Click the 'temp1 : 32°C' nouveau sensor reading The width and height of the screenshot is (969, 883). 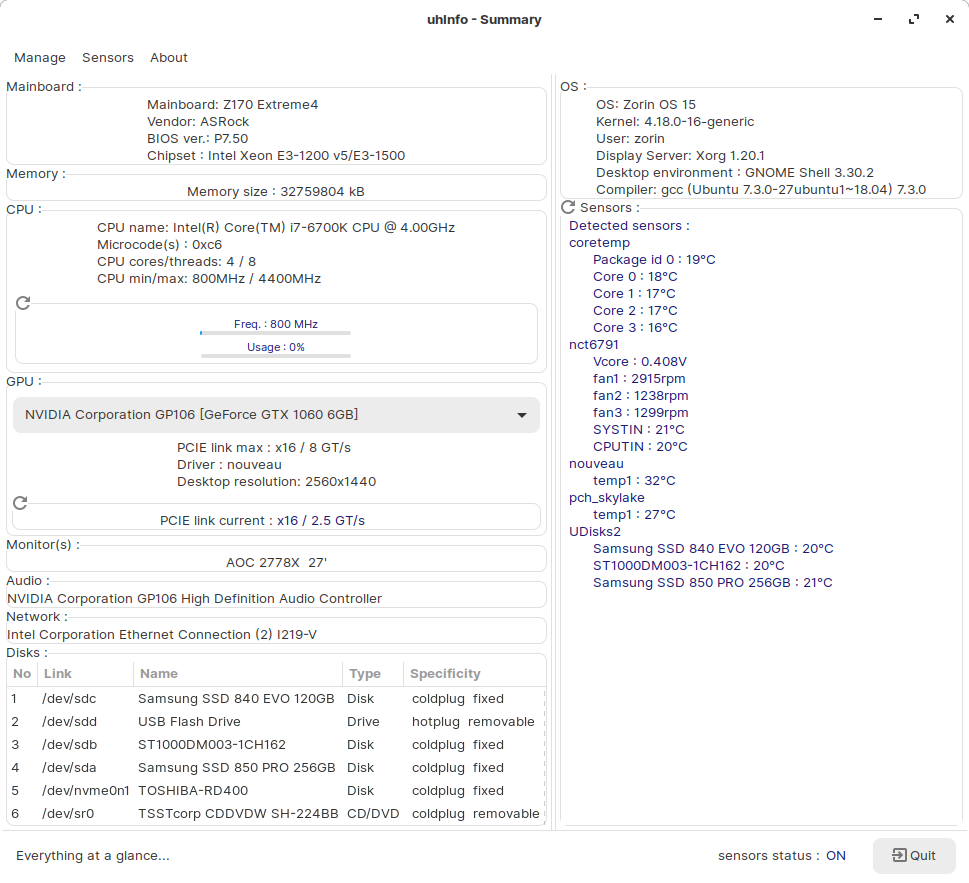(635, 481)
